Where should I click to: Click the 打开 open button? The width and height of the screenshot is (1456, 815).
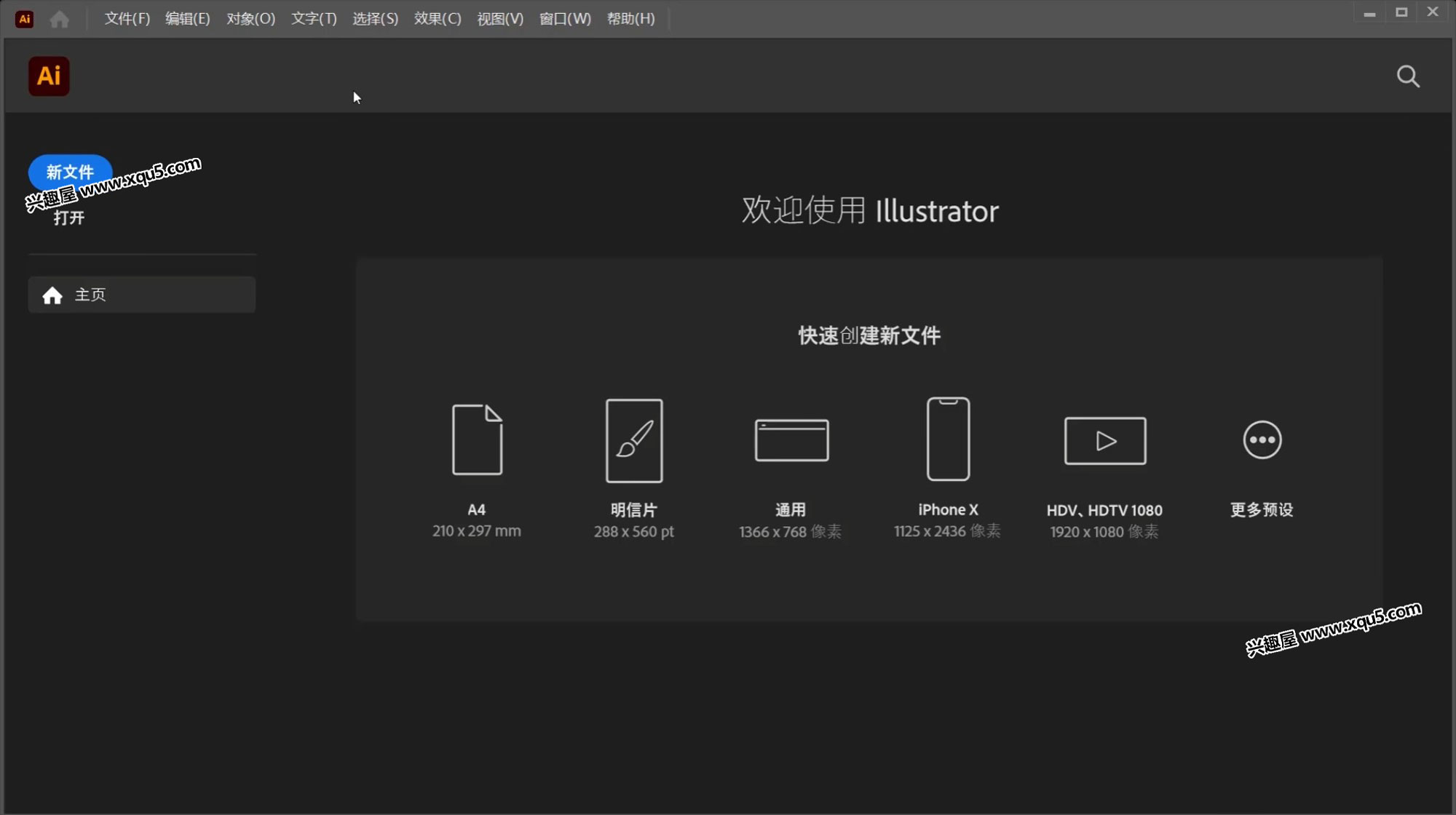point(69,218)
